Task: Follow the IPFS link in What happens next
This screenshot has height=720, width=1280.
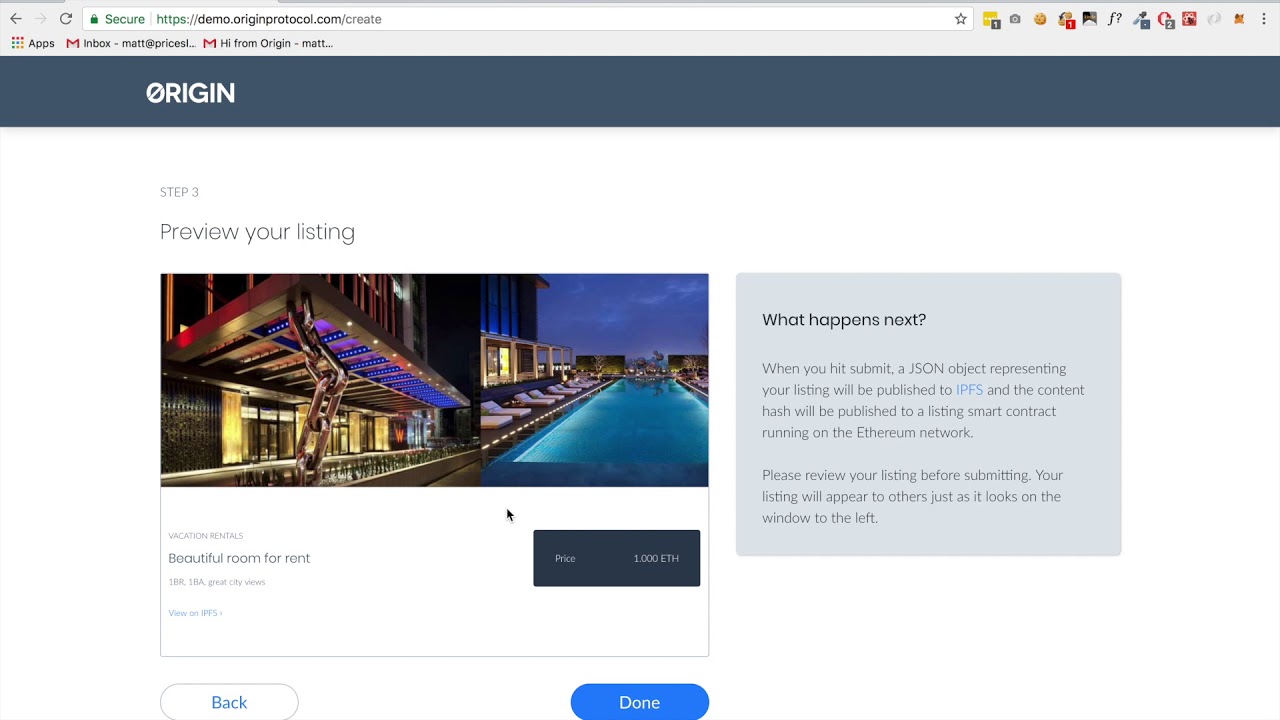Action: [969, 390]
